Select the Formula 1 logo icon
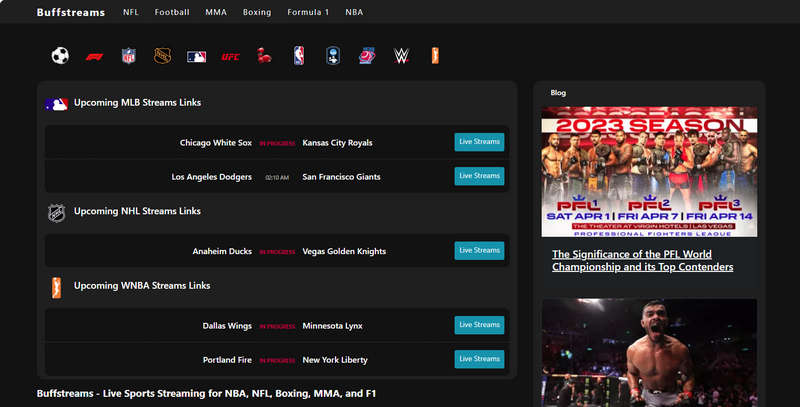 click(94, 57)
